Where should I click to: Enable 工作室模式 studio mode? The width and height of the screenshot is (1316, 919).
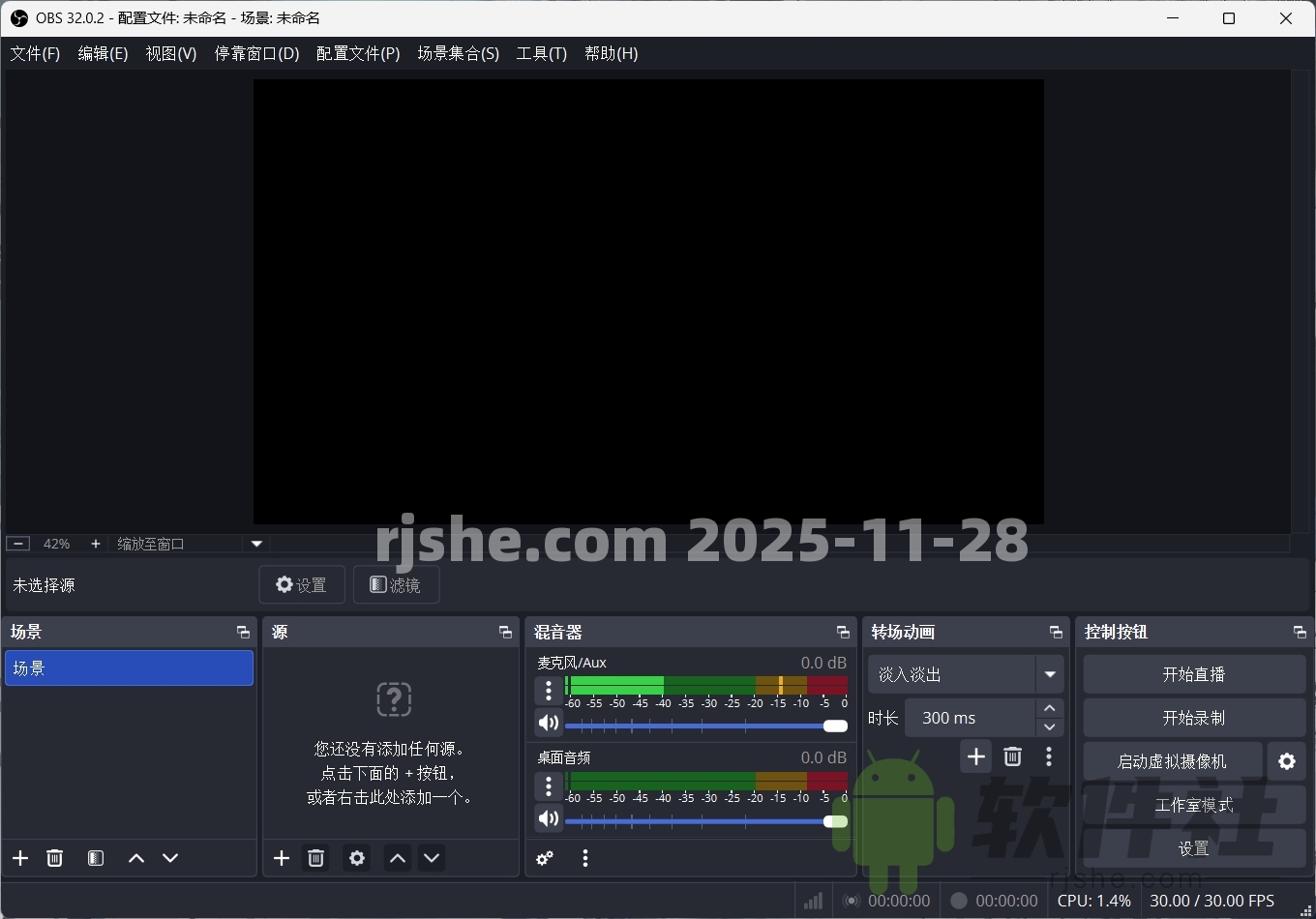[1193, 804]
